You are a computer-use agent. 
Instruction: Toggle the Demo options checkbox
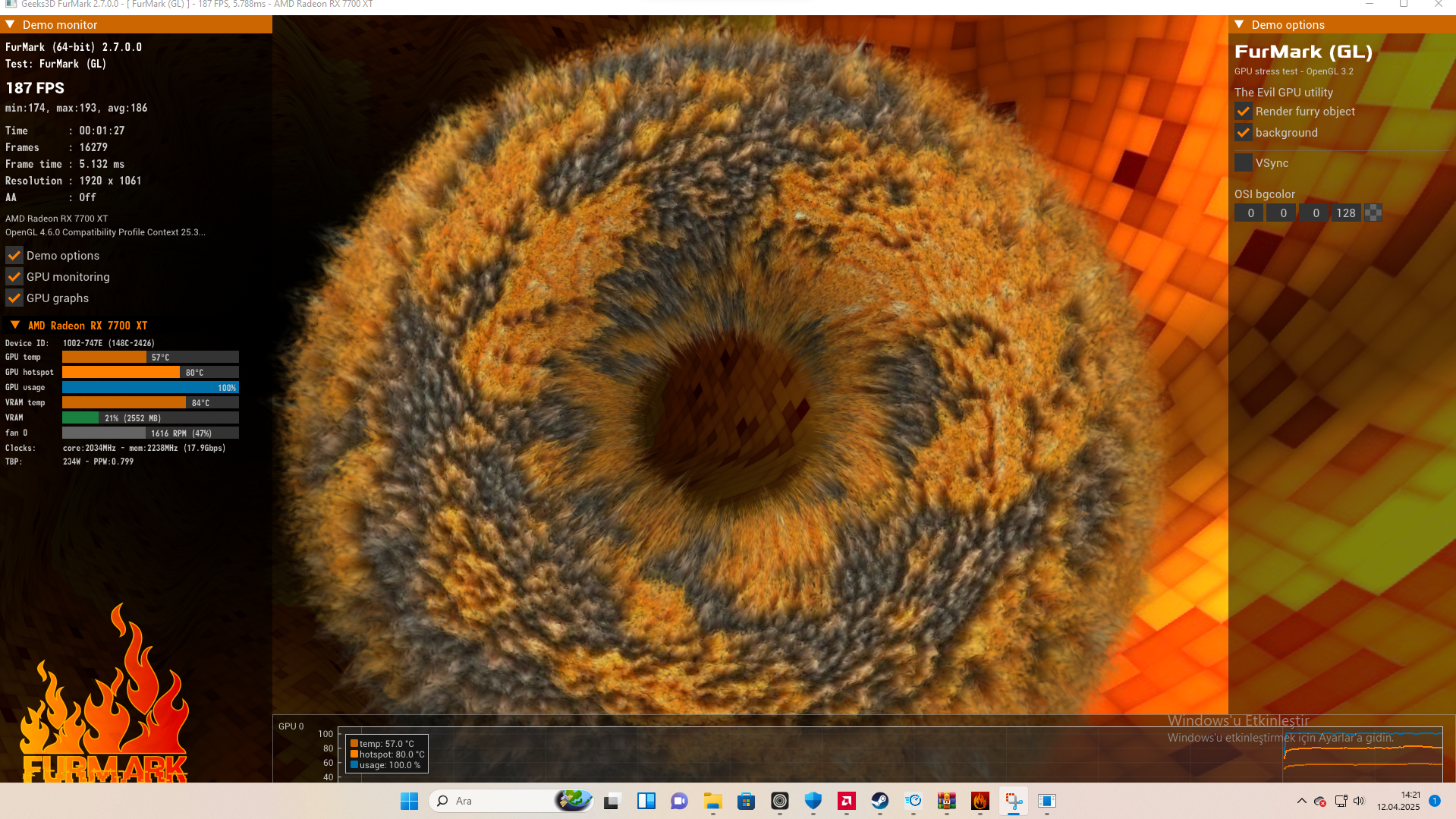tap(14, 256)
